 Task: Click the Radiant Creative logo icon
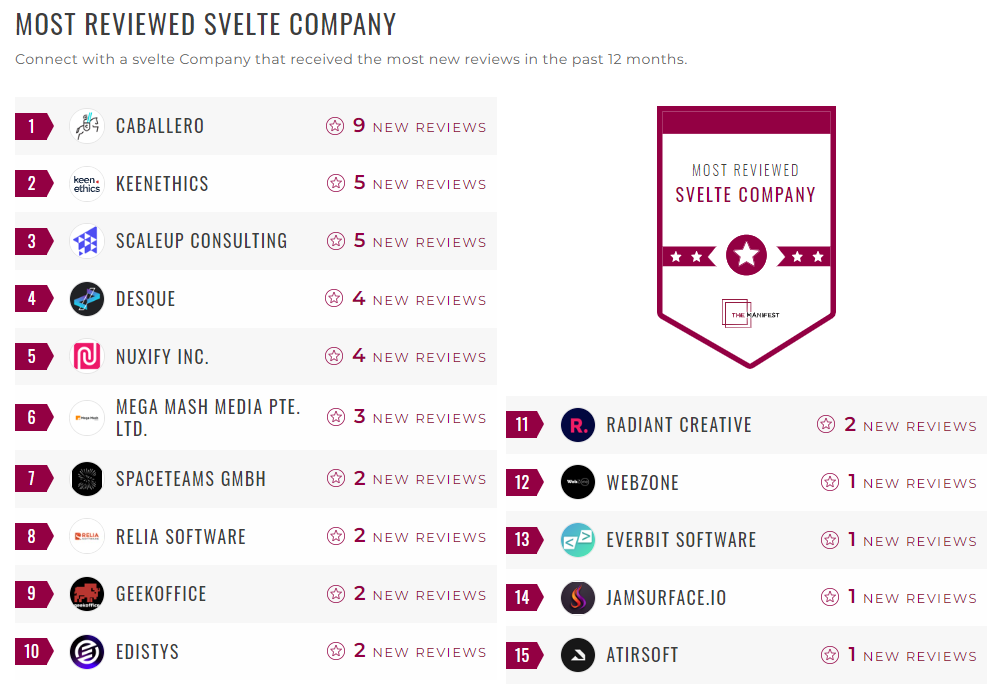pyautogui.click(x=578, y=425)
